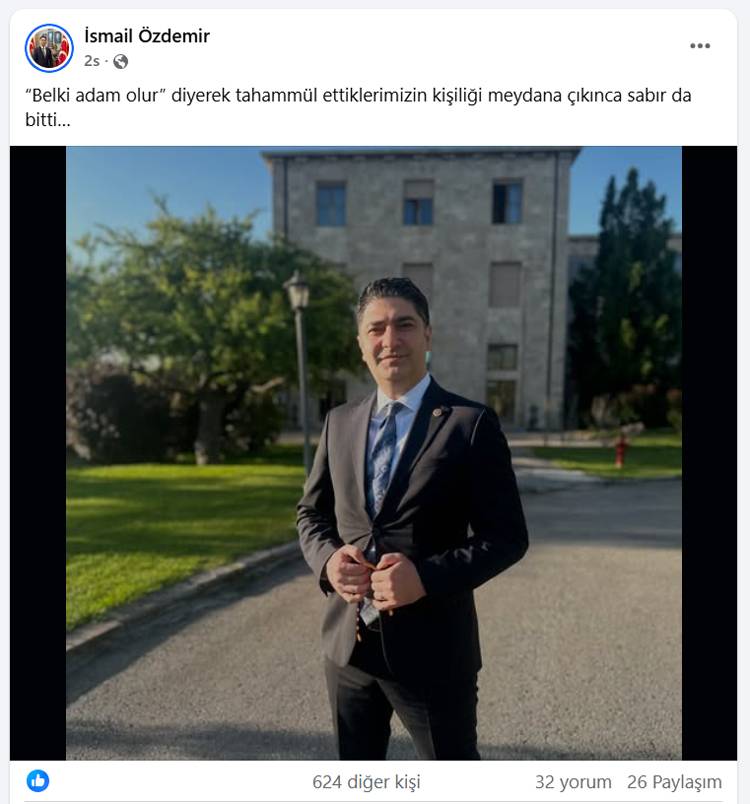This screenshot has height=804, width=750.
Task: Open the three-dot post options menu
Action: tap(700, 46)
